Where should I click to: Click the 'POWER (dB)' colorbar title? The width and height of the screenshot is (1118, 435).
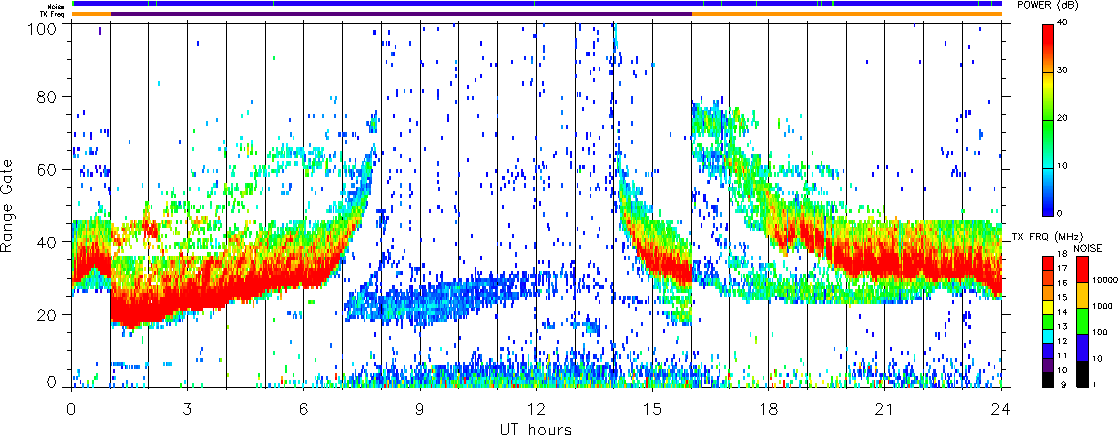(x=1048, y=6)
